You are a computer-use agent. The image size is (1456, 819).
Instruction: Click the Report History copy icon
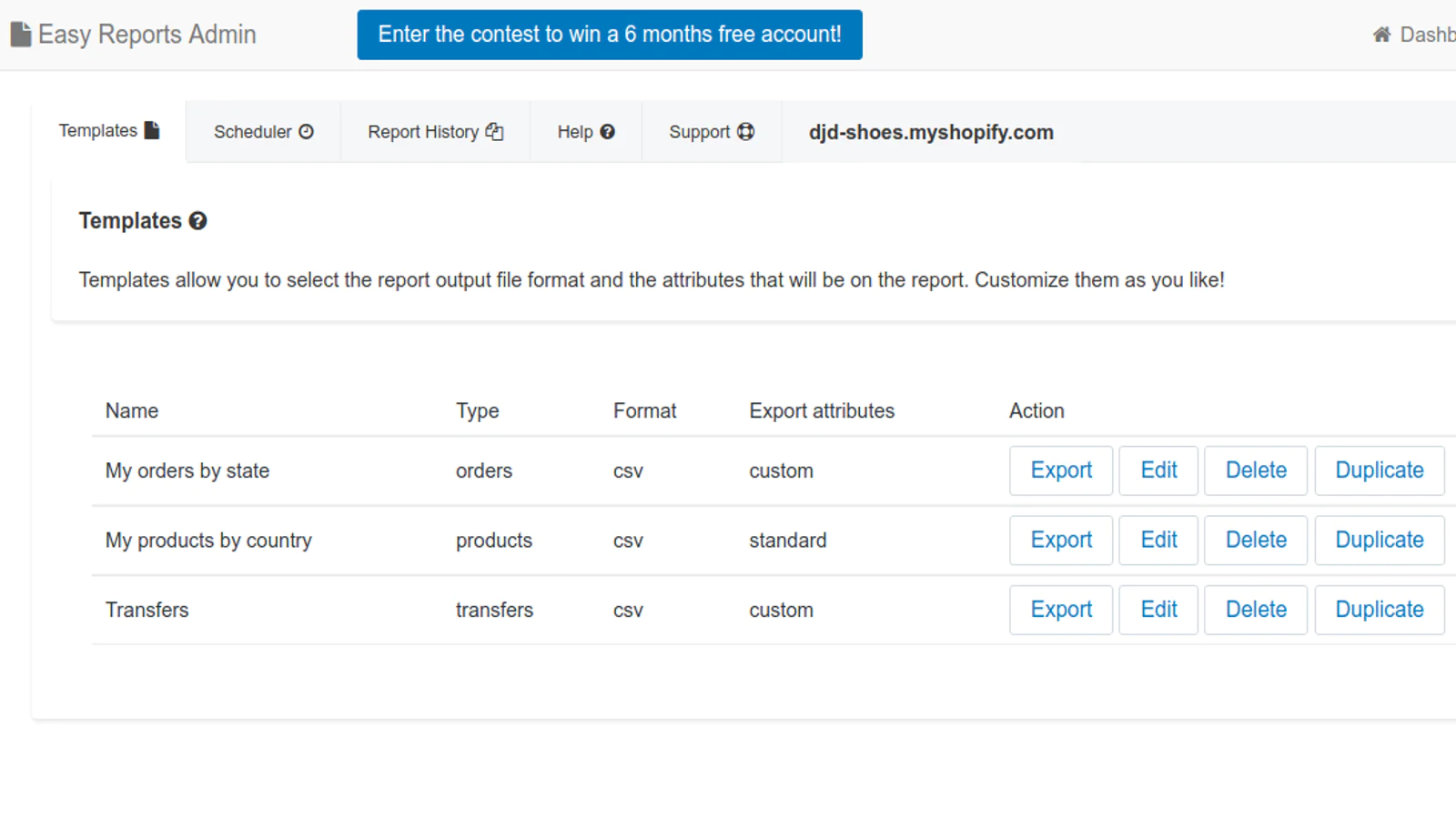click(494, 132)
